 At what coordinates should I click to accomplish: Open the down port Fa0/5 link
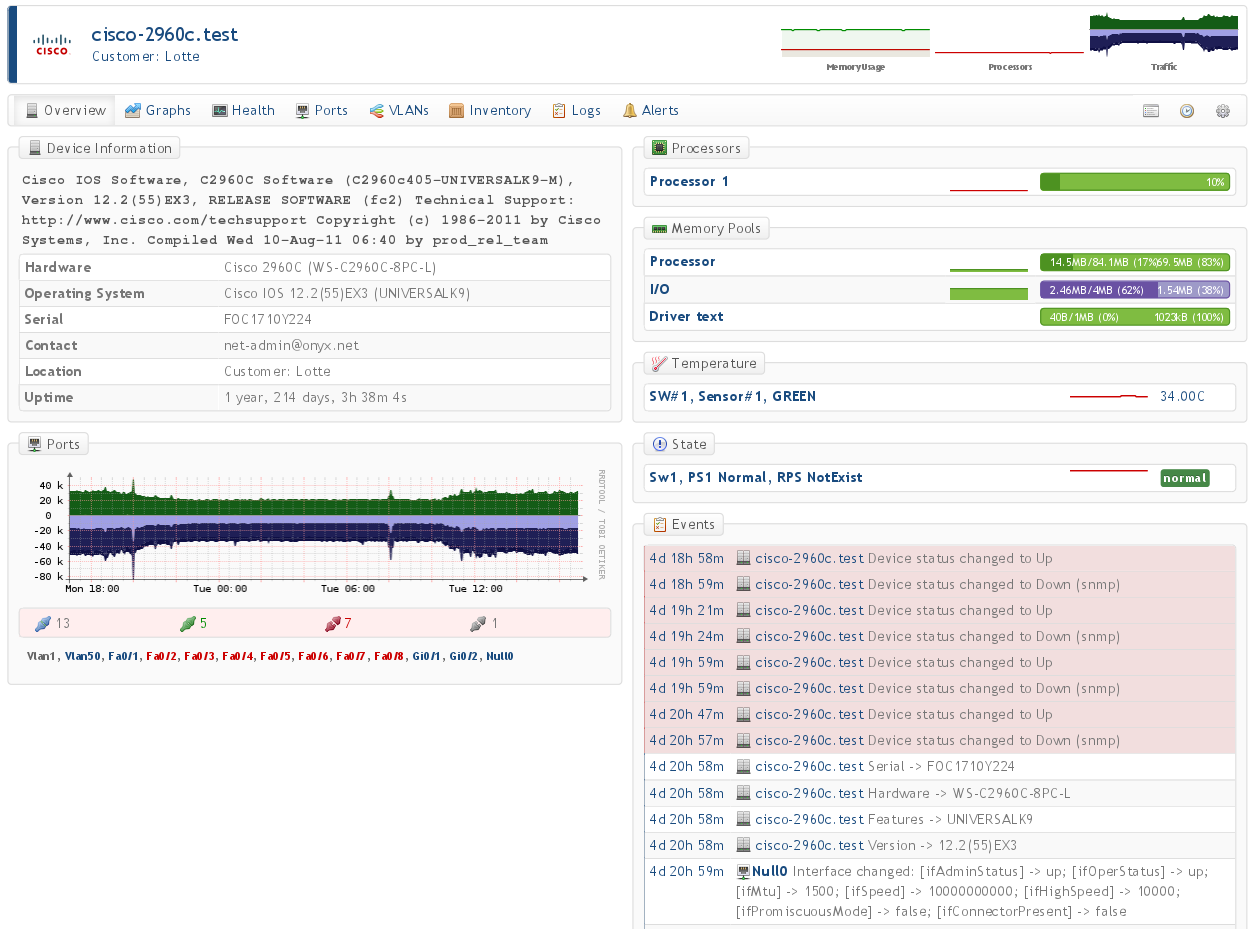coord(275,656)
